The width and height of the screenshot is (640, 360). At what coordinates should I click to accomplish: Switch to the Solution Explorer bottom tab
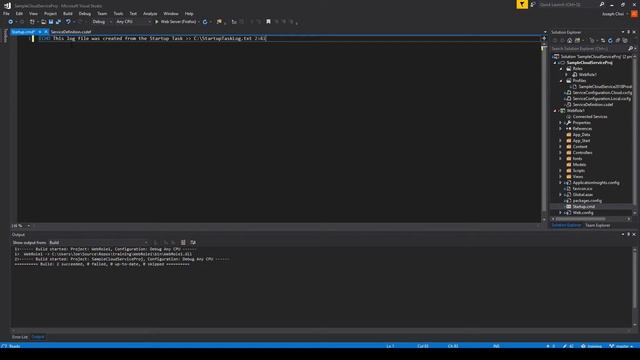(566, 225)
